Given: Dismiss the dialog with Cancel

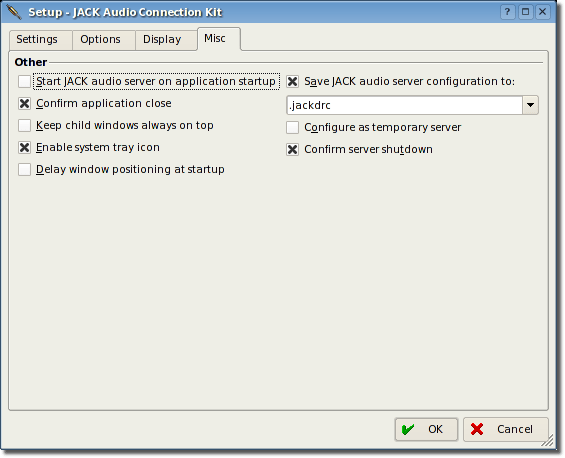Looking at the screenshot, I should point(506,430).
